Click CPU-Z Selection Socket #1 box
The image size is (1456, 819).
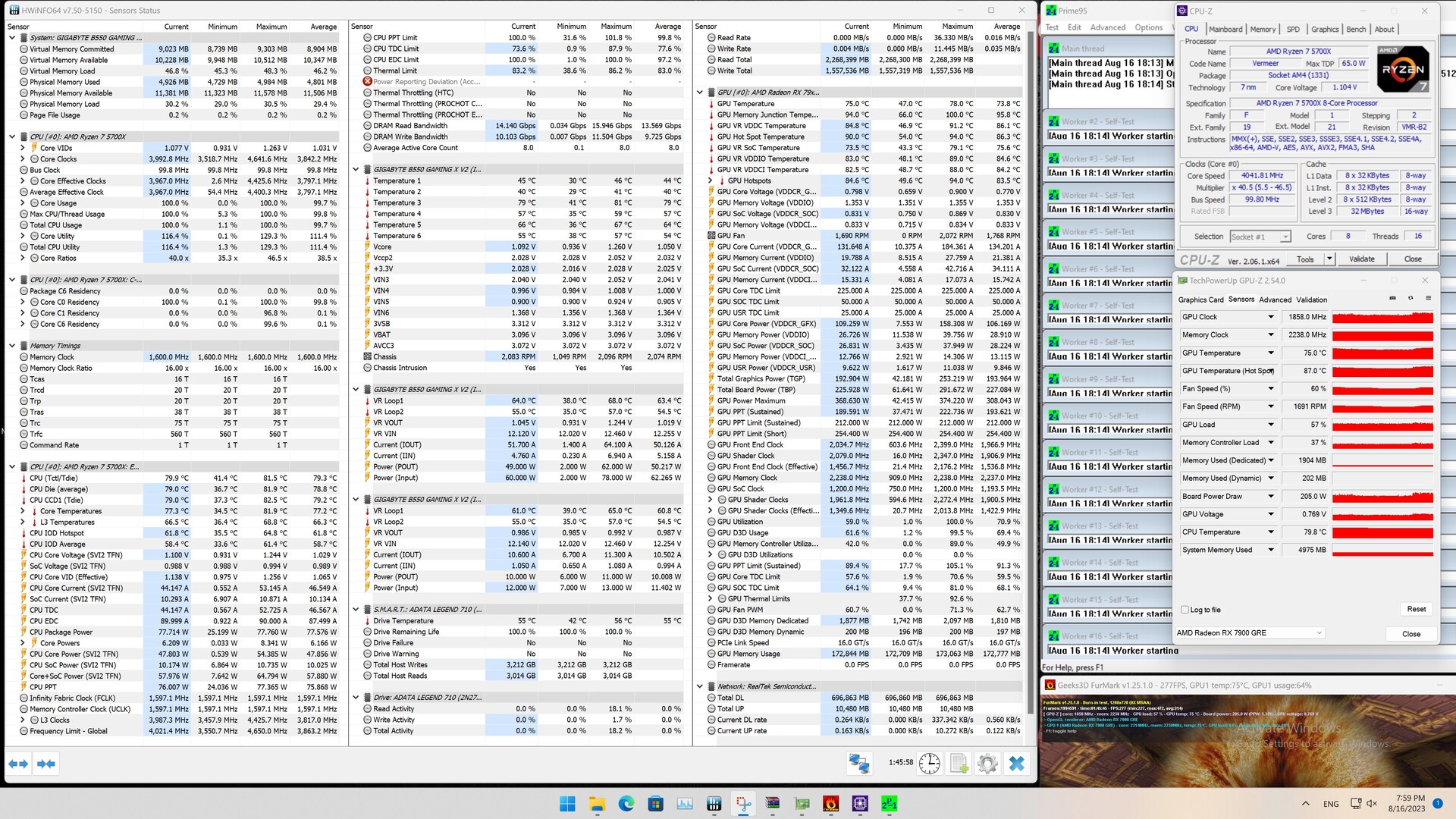(1260, 237)
